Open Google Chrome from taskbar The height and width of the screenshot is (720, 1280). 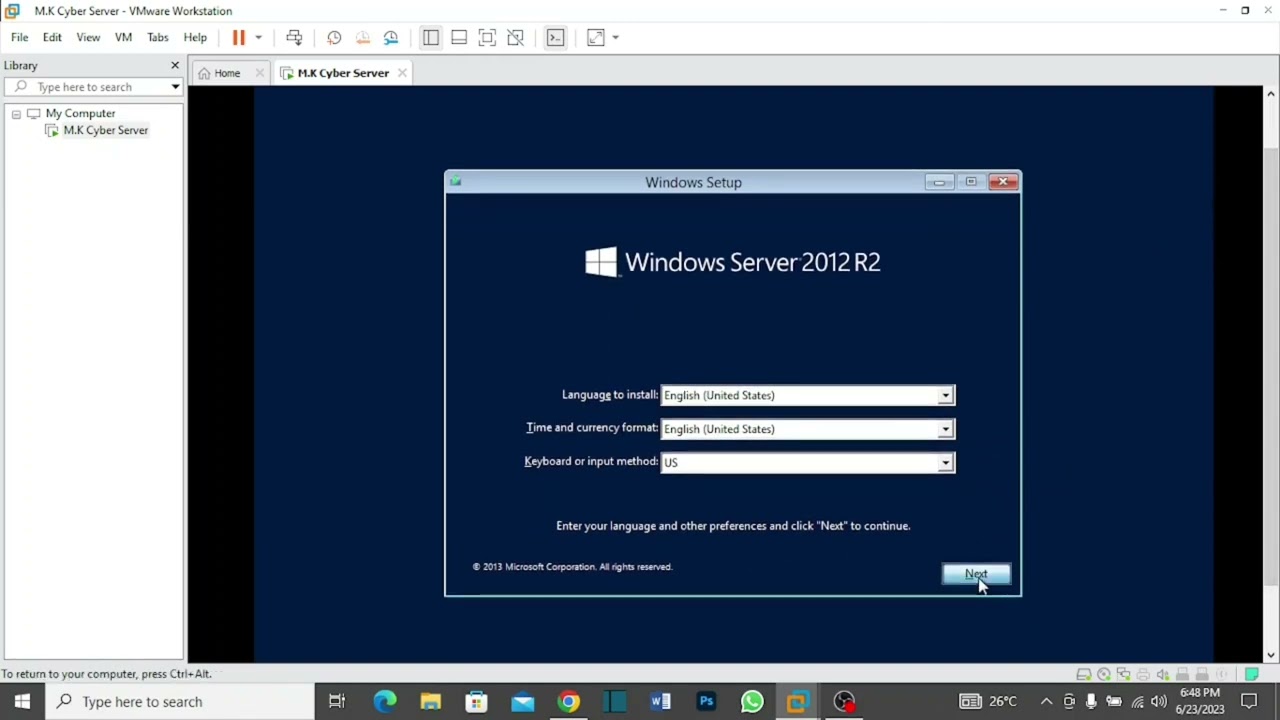568,702
